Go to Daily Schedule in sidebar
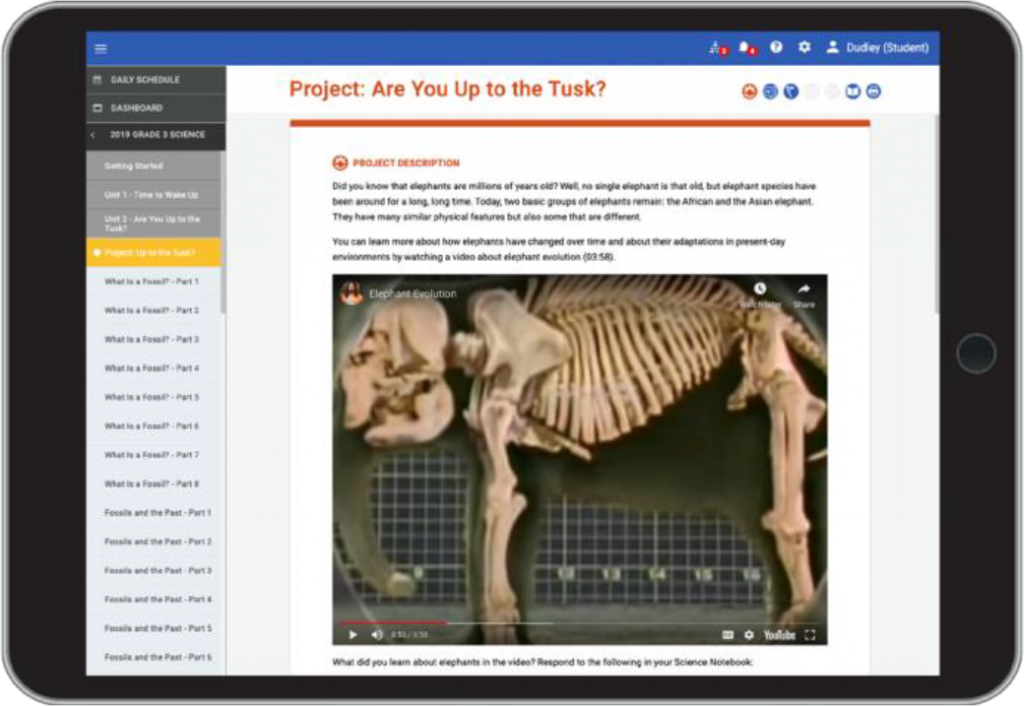 145,80
